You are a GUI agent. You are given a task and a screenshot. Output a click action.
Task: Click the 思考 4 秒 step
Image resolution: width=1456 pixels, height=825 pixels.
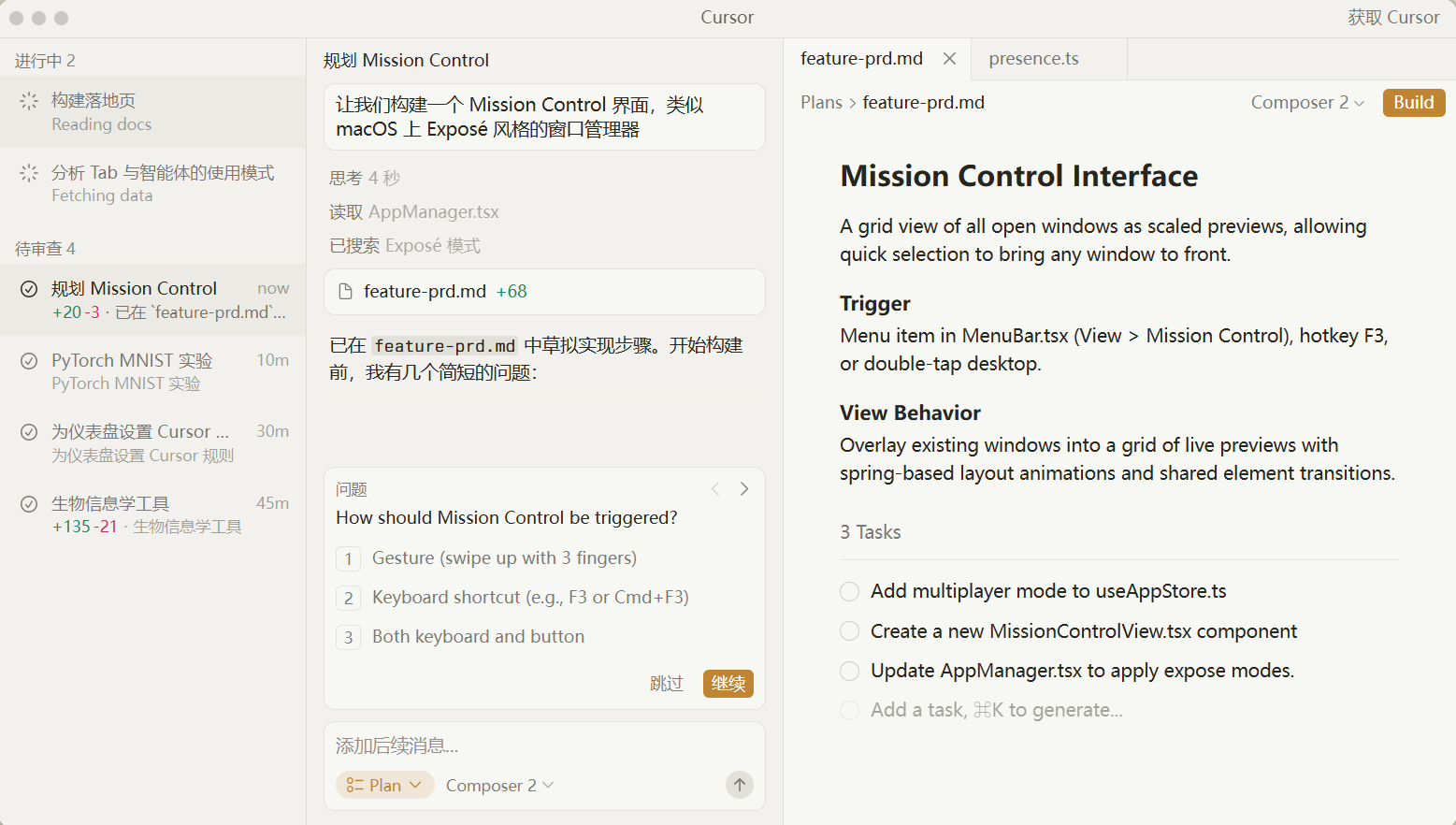(x=365, y=179)
